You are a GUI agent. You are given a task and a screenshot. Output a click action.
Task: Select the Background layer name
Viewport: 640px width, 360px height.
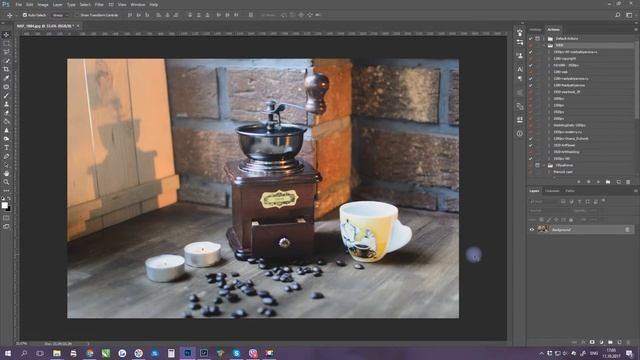coord(561,230)
